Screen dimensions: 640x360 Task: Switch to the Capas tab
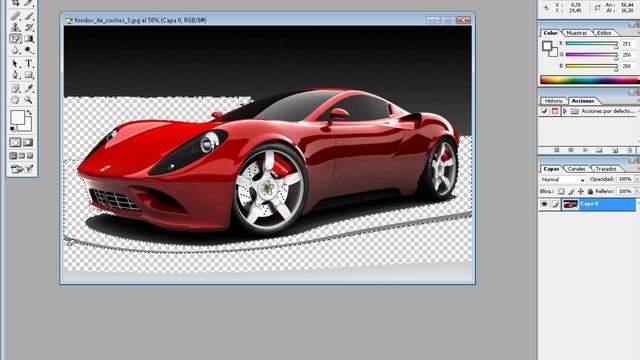(x=551, y=169)
